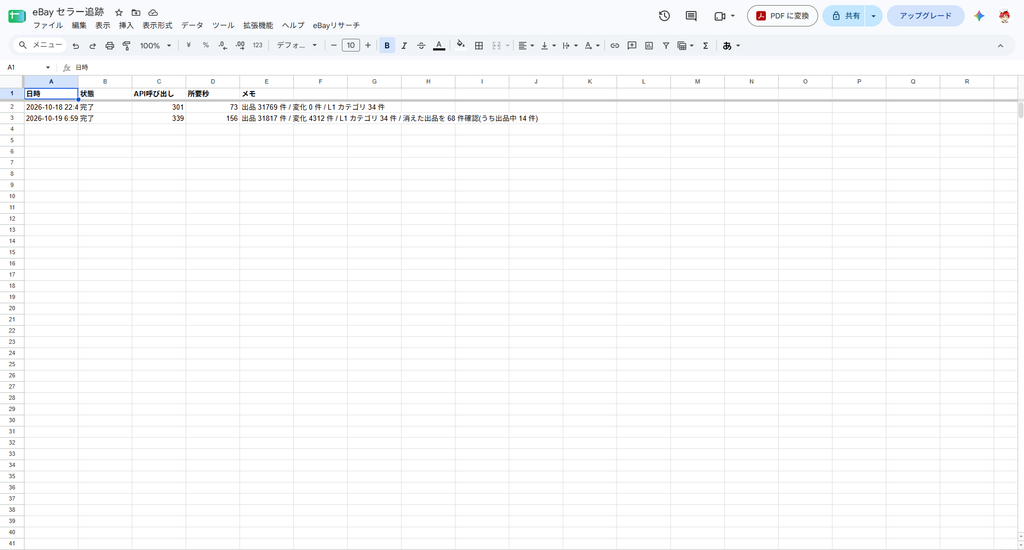Image resolution: width=1024 pixels, height=550 pixels.
Task: Open the データ menu
Action: pyautogui.click(x=192, y=25)
